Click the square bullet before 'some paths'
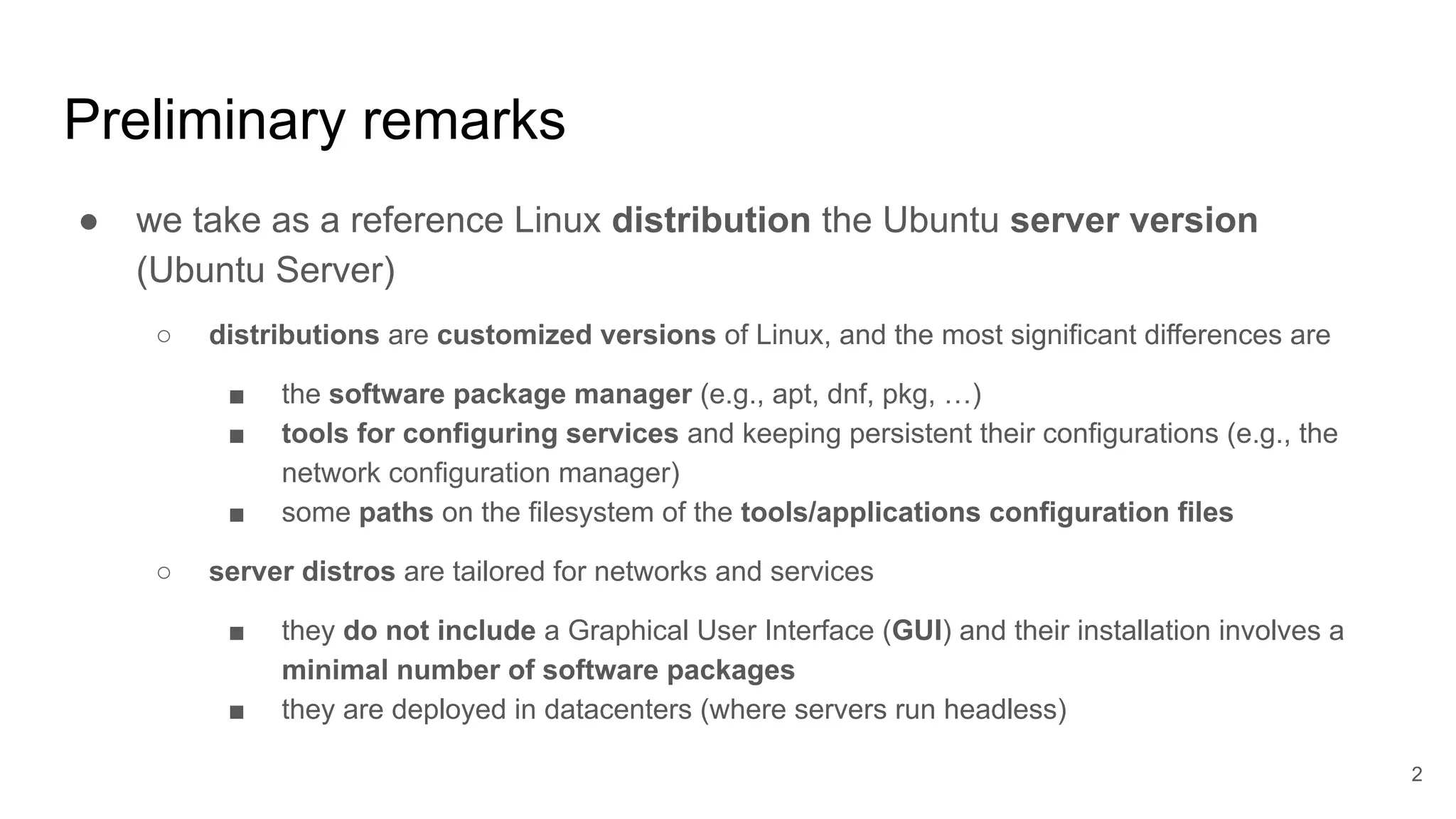The image size is (1456, 819). click(x=237, y=515)
